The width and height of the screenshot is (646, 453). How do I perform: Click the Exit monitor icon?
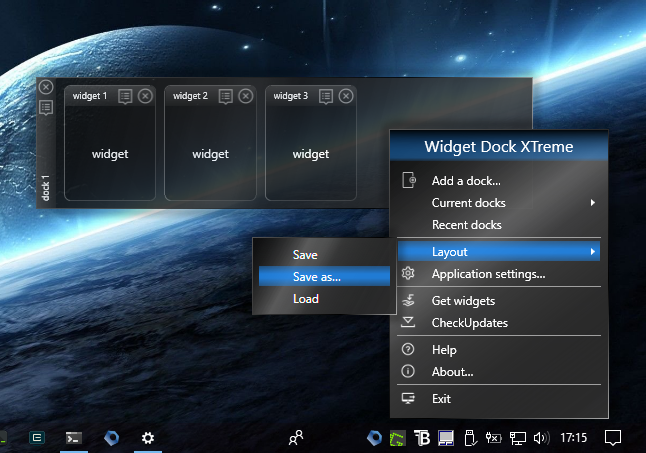(408, 398)
